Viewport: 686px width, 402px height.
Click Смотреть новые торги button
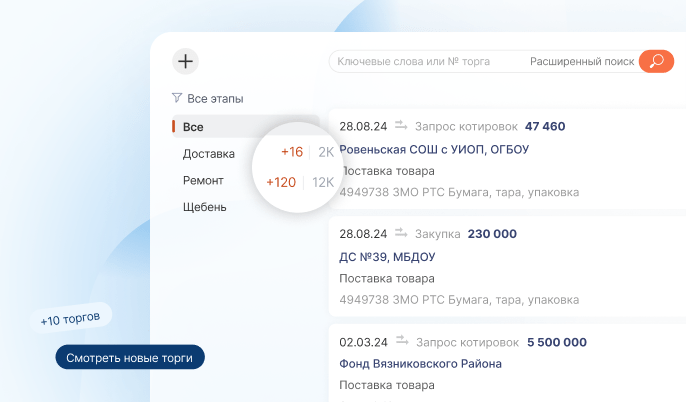(x=130, y=357)
